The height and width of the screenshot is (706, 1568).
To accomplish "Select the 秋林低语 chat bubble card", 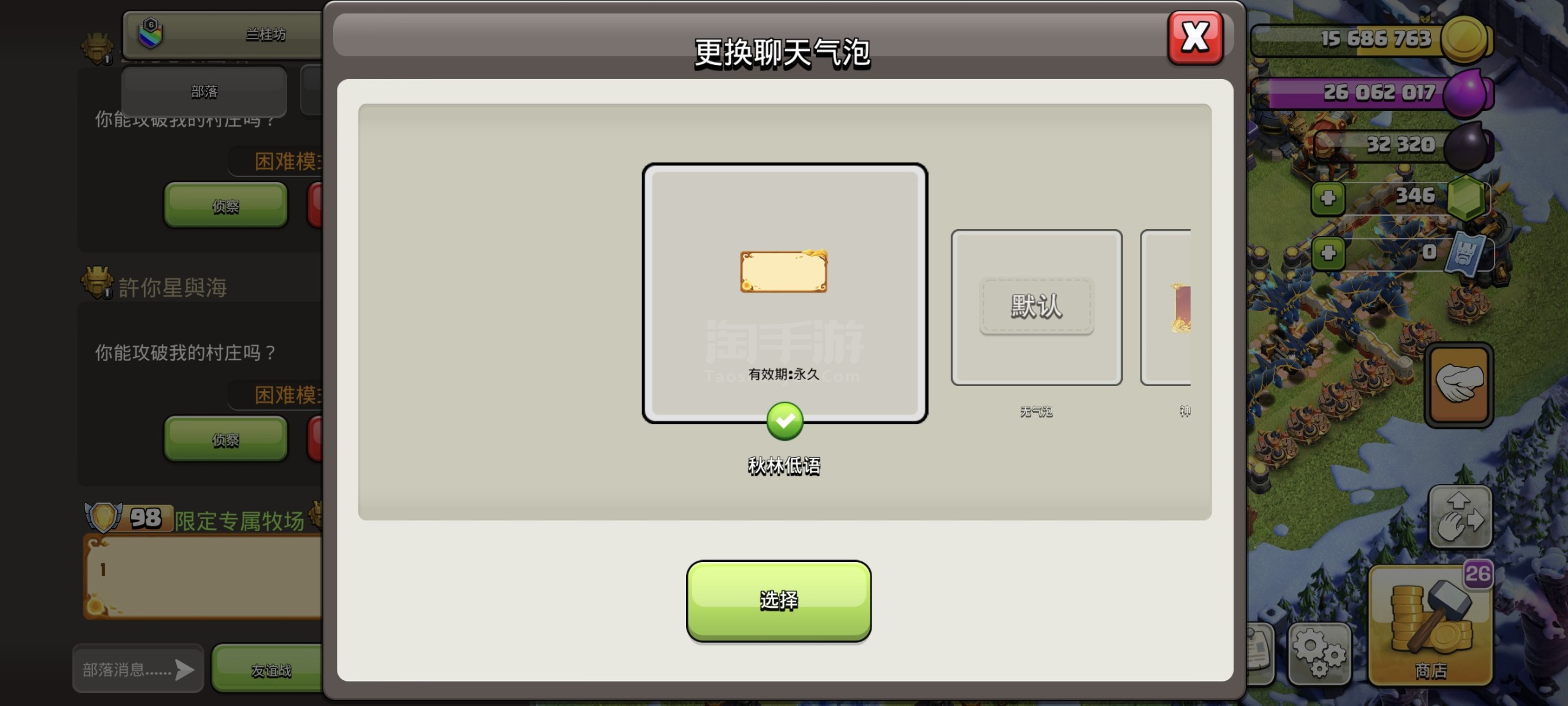I will tap(785, 293).
